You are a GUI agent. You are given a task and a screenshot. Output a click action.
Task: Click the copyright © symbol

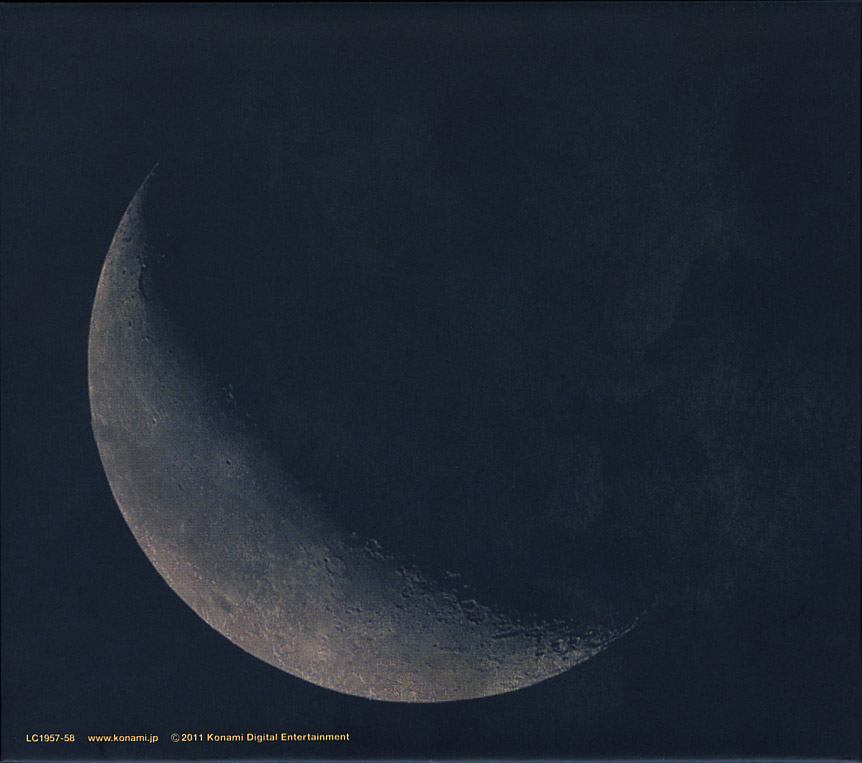tap(175, 738)
